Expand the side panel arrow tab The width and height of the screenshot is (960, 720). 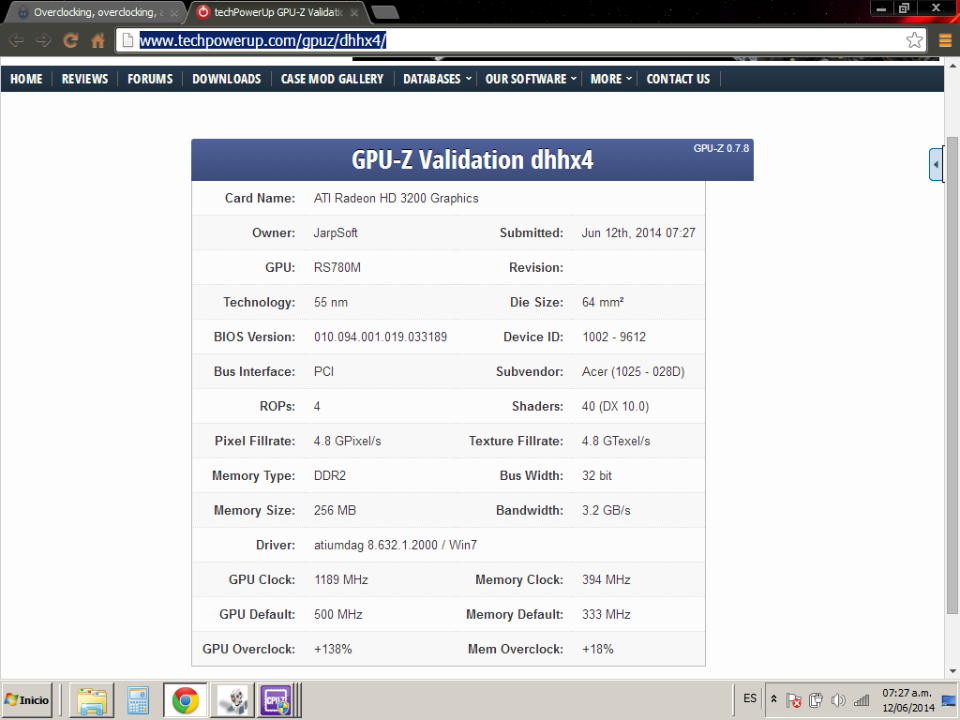[936, 164]
